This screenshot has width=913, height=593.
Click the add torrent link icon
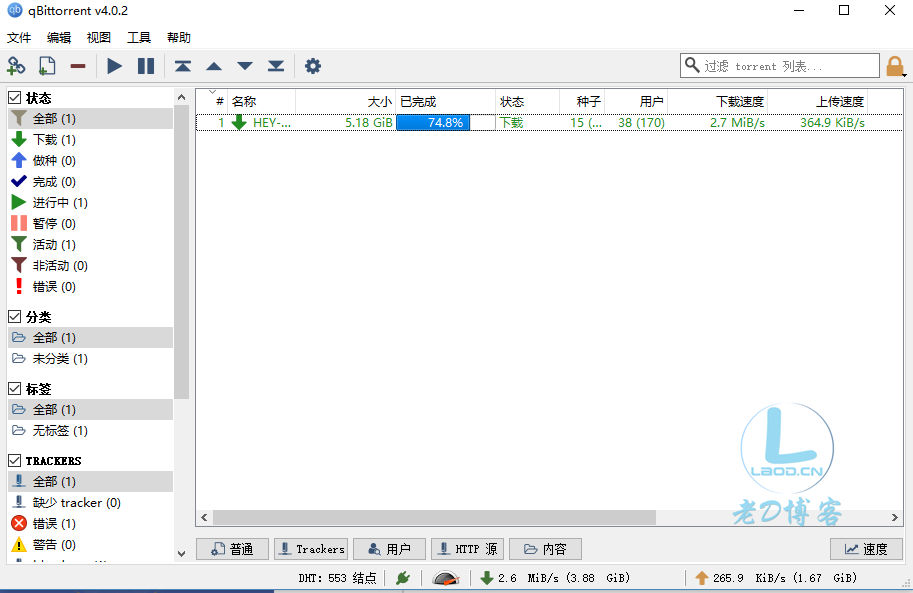point(16,66)
